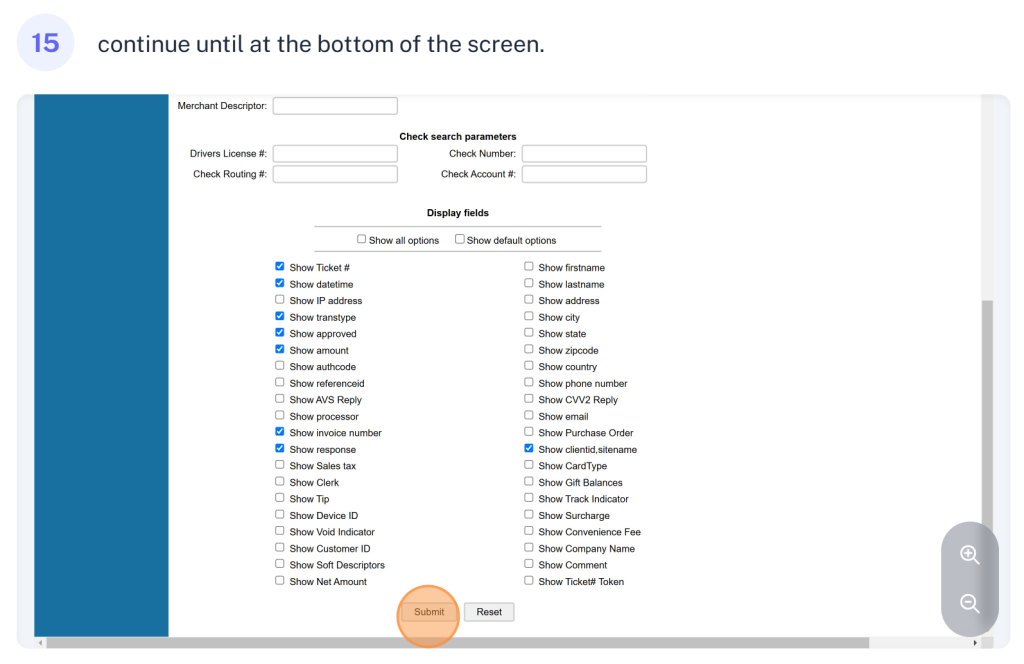
Task: Click the Merchant Descriptor text field
Action: click(335, 106)
